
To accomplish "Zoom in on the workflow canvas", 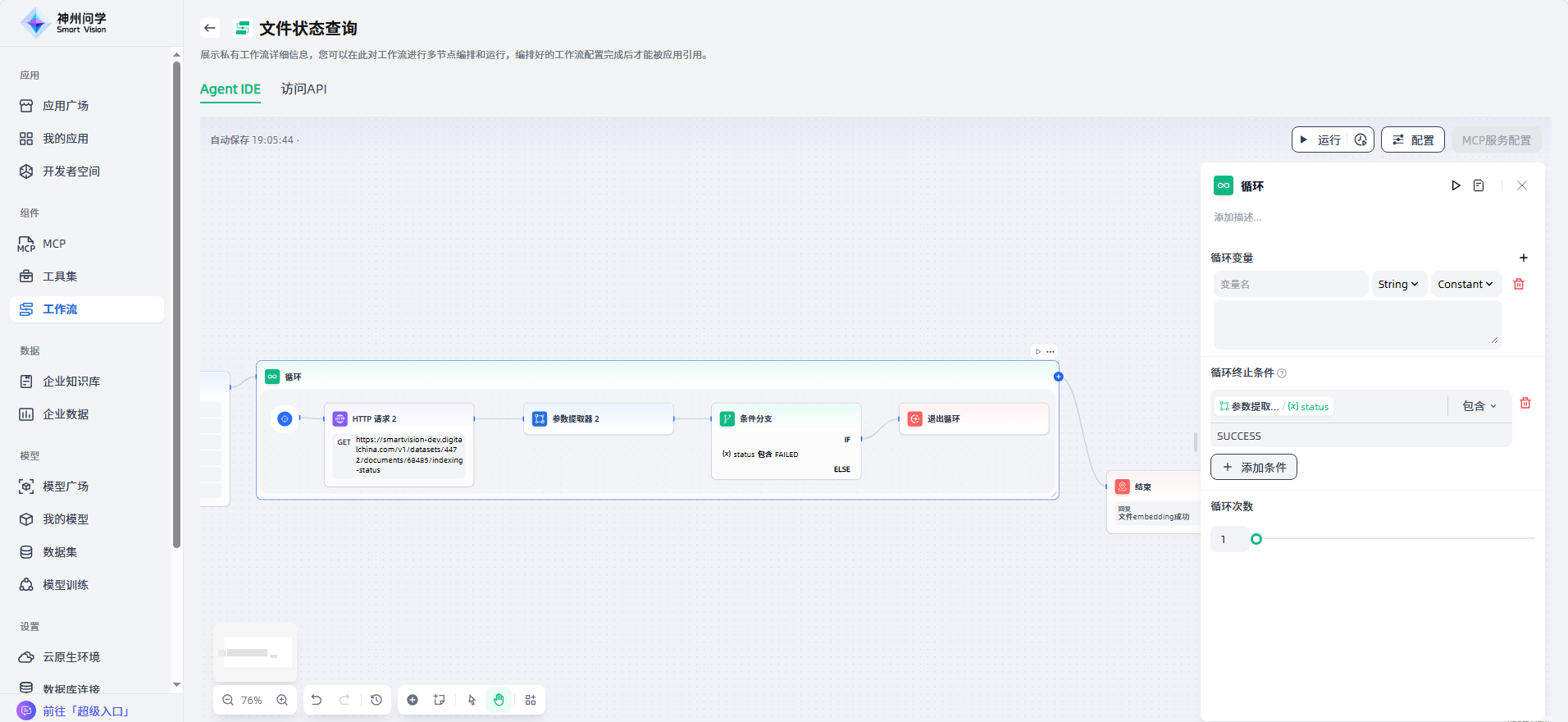I will pyautogui.click(x=282, y=700).
